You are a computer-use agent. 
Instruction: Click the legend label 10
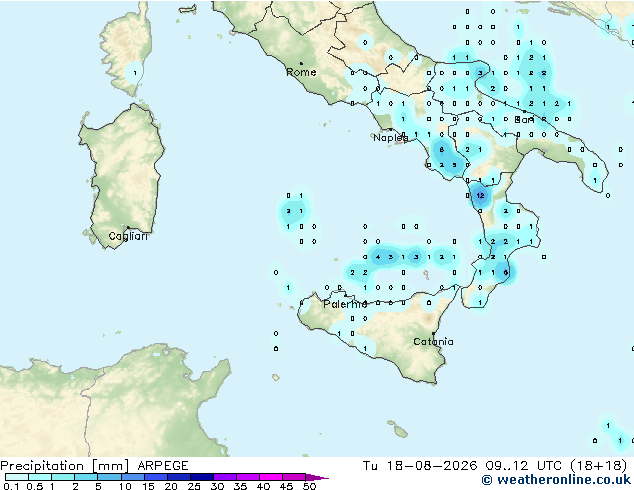click(125, 486)
